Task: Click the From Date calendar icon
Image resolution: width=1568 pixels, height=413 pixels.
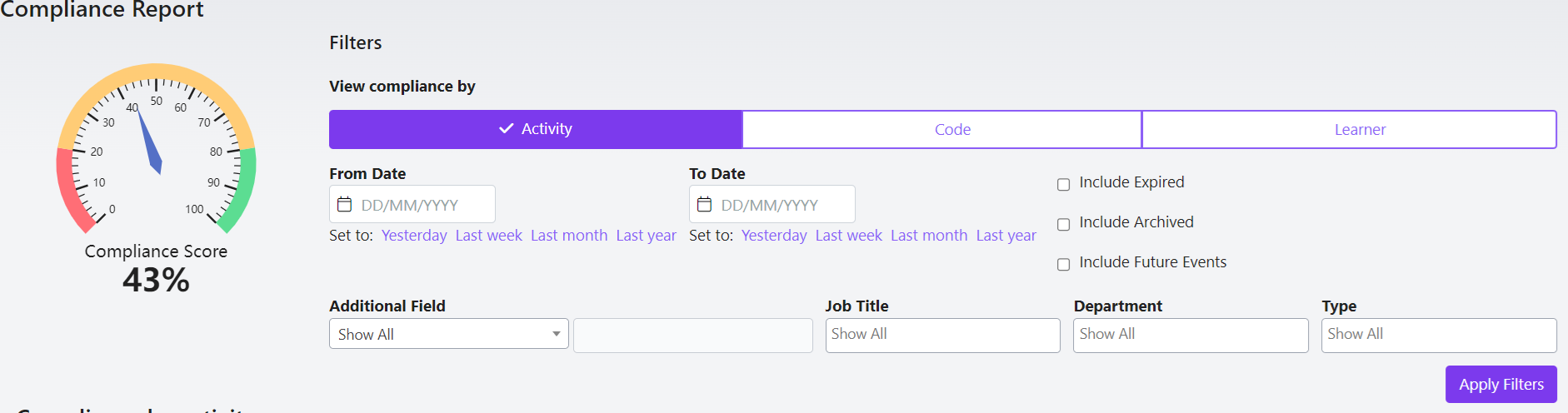Action: 344,204
